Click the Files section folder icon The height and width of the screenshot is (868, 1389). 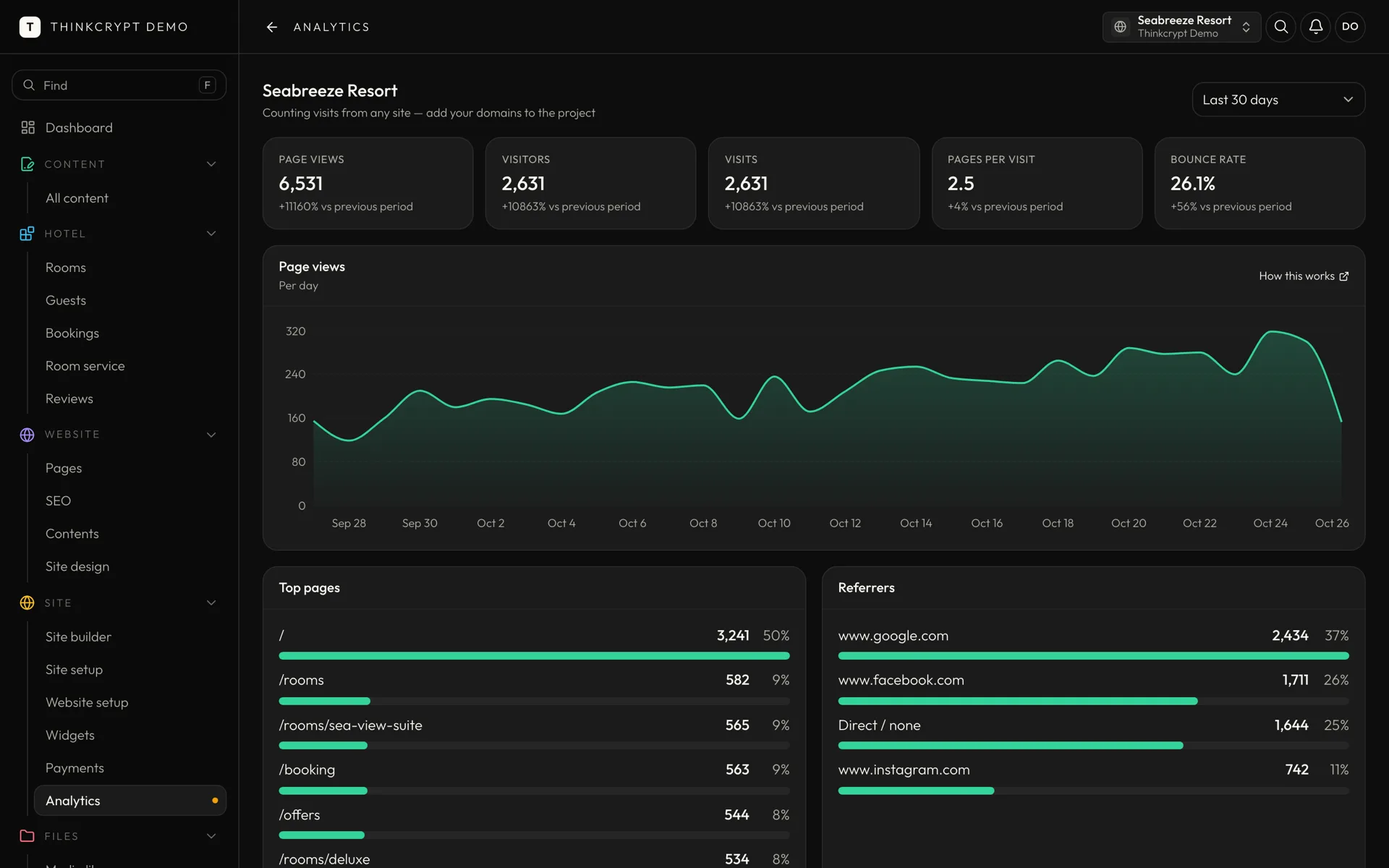pyautogui.click(x=27, y=836)
